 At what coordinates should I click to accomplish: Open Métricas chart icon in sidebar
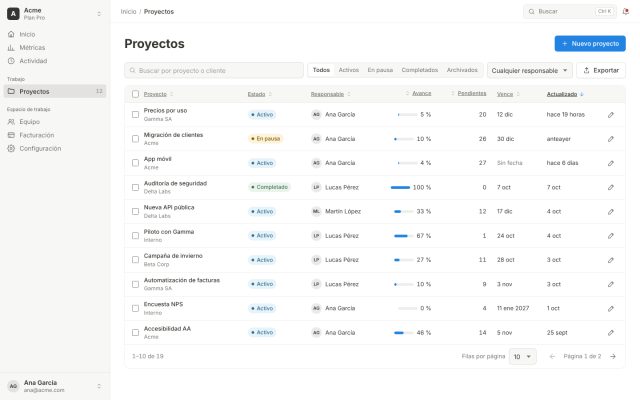11,48
